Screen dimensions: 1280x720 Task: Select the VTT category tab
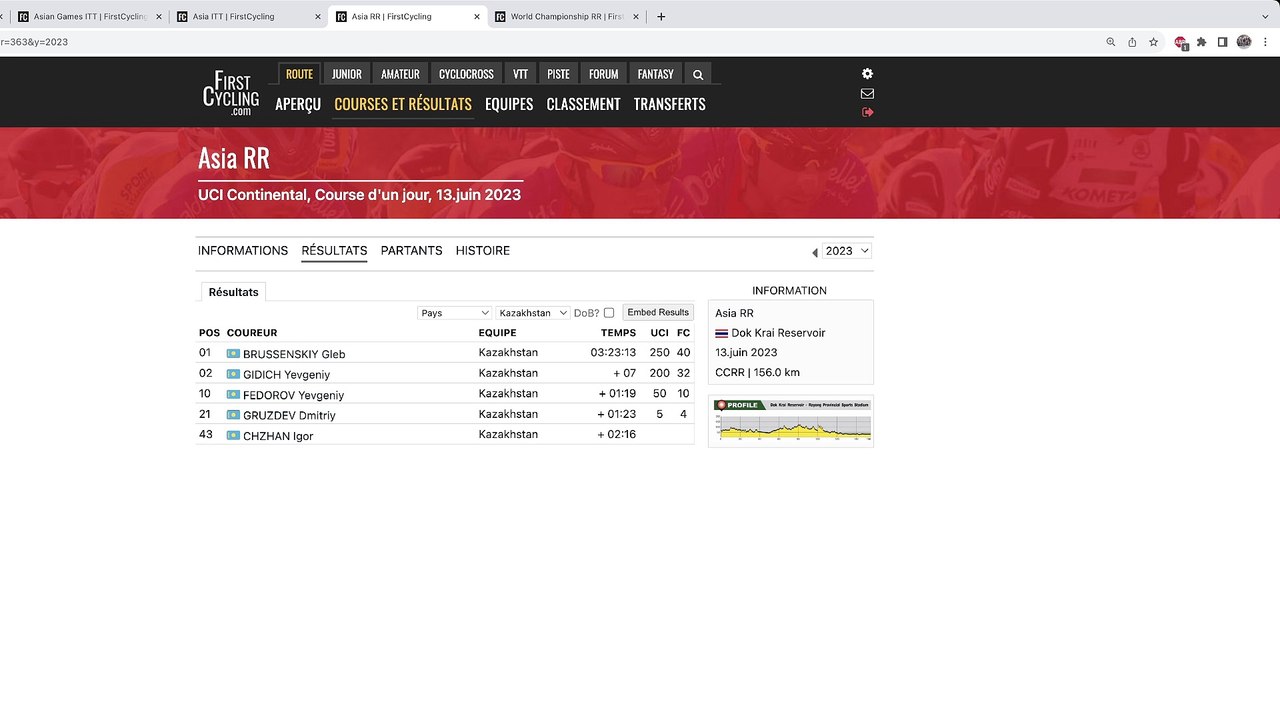521,74
